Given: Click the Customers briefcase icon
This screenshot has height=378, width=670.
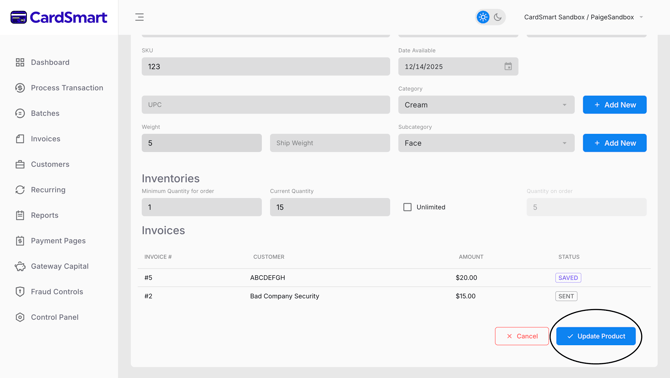Looking at the screenshot, I should [20, 164].
